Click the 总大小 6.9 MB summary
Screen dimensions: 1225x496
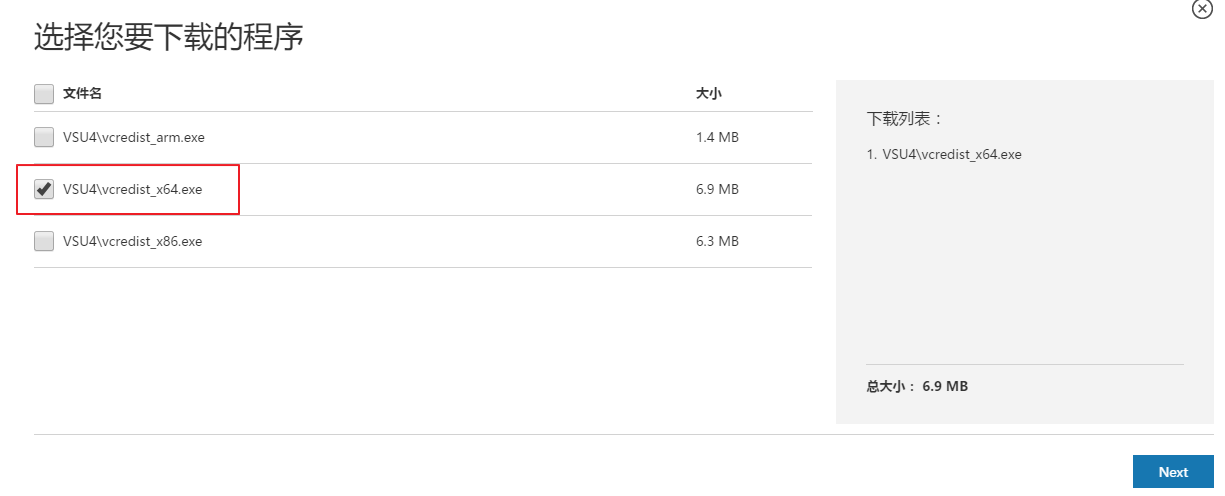[x=917, y=386]
